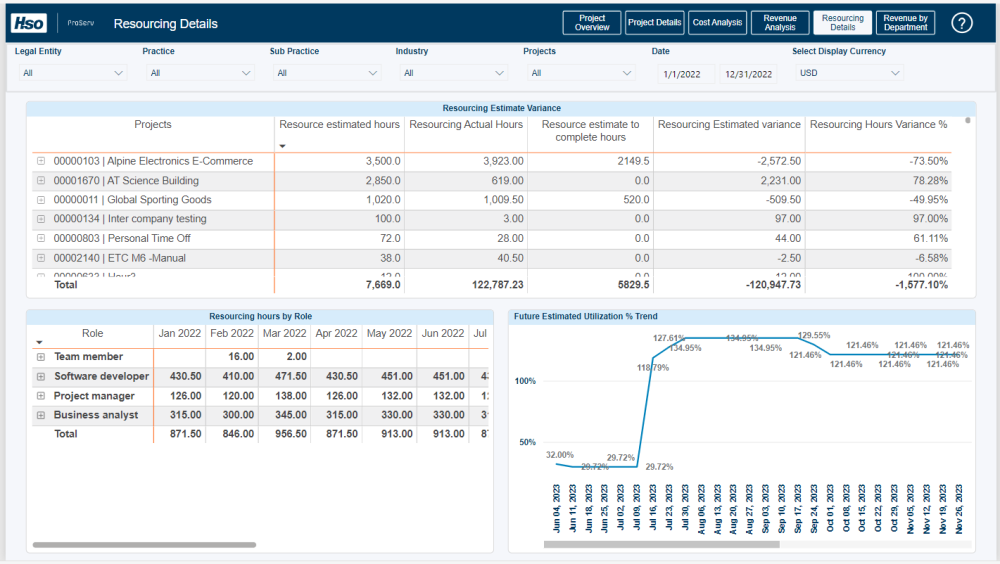
Task: Click the utilization chart horizontal scrollbar
Action: 661,545
